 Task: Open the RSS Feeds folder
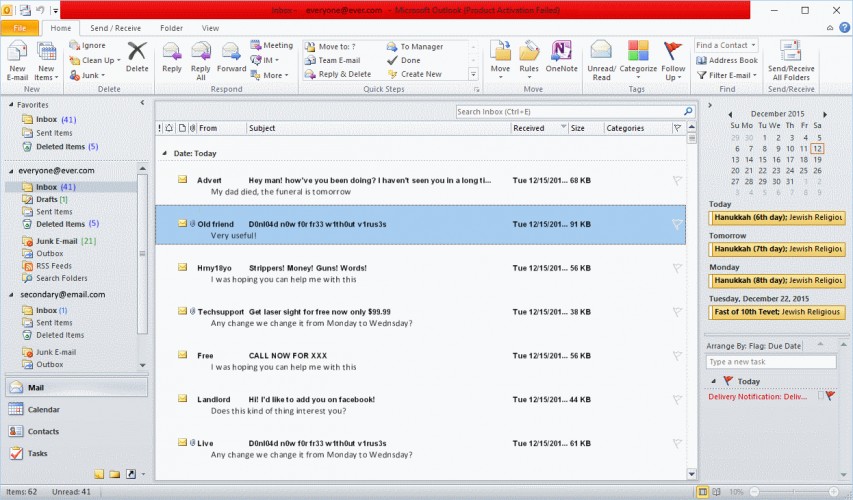(x=47, y=266)
